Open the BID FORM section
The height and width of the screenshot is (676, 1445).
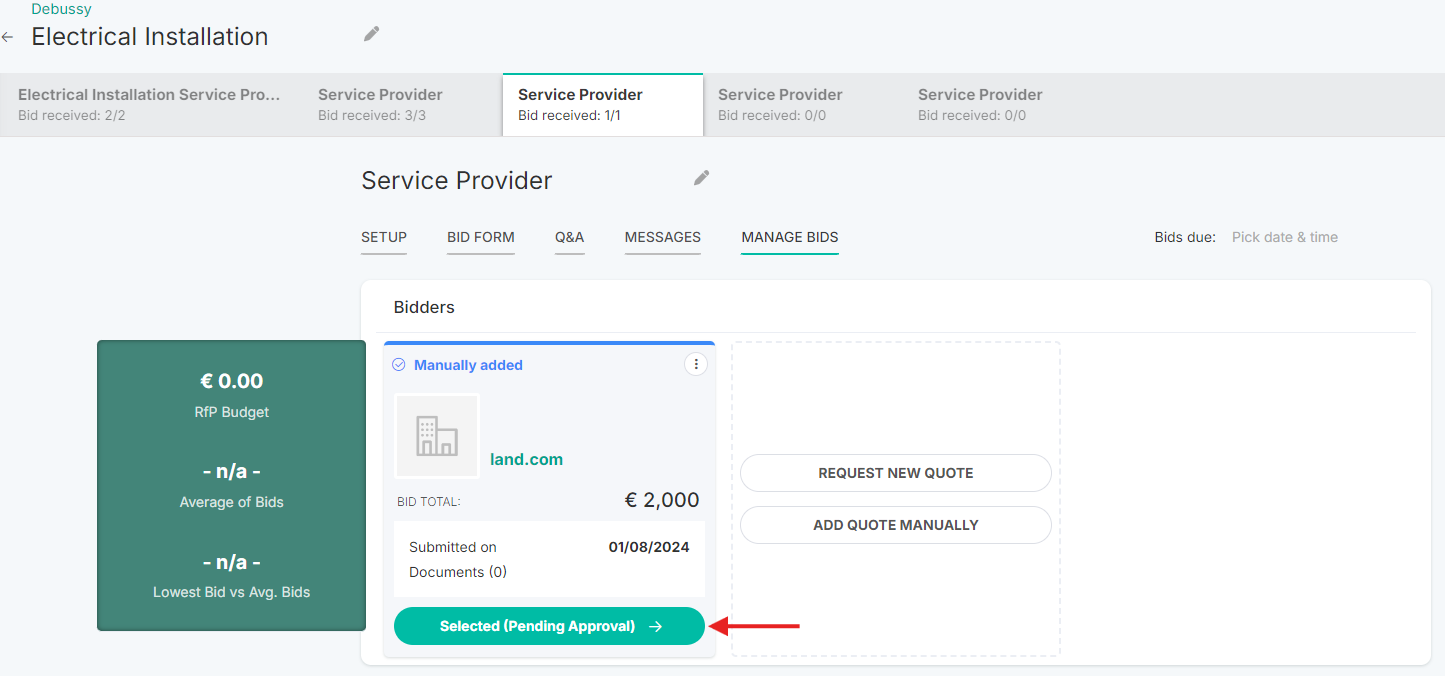[481, 238]
